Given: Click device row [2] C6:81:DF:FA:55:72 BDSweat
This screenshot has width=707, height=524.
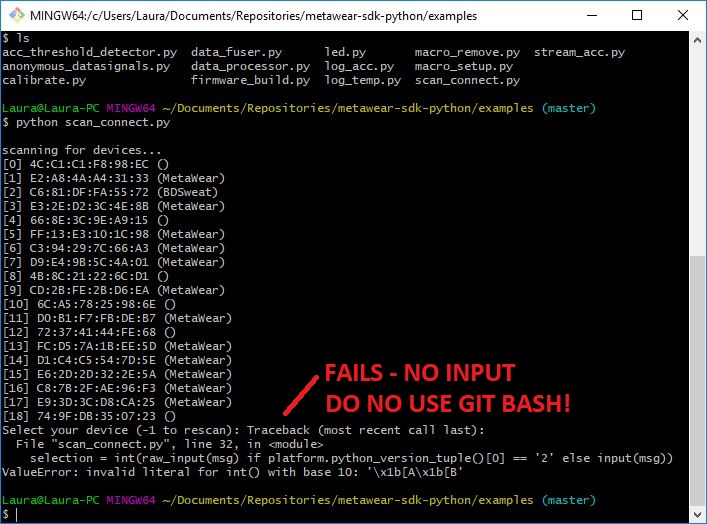Looking at the screenshot, I should pos(110,192).
